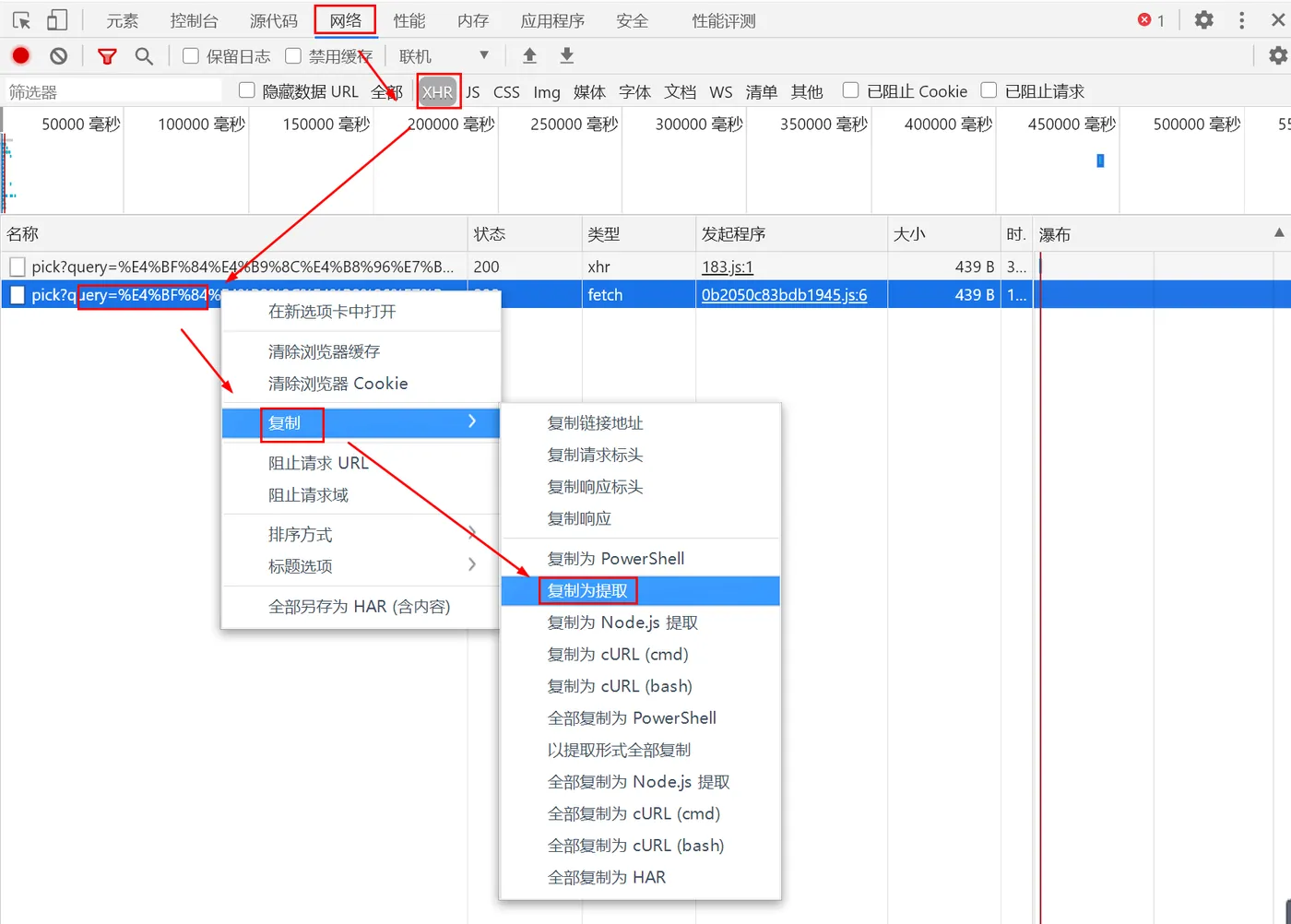This screenshot has width=1291, height=924.
Task: Choose 在新选项卡中打开 from context menu
Action: tap(361, 312)
